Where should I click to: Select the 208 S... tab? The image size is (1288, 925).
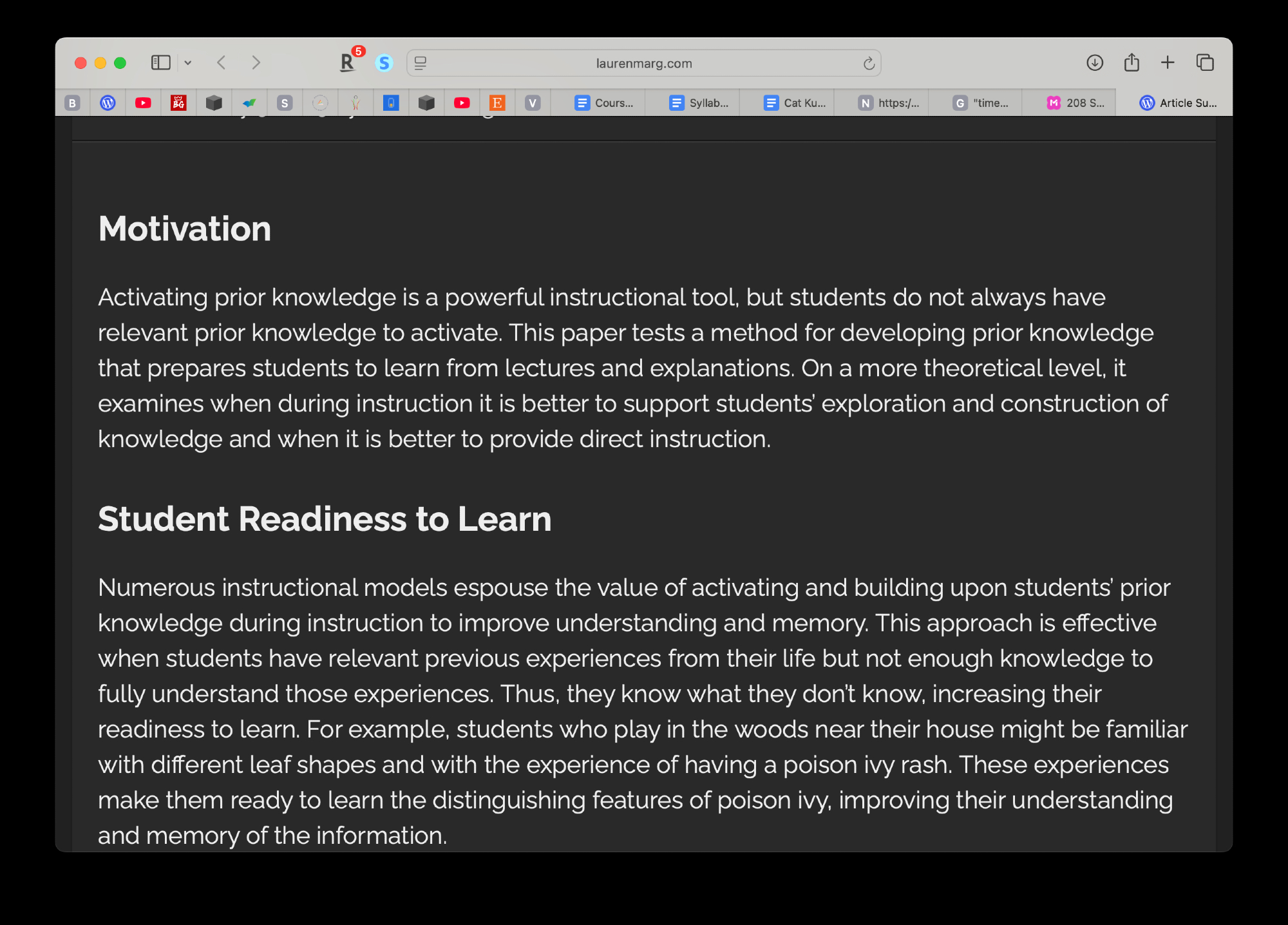pyautogui.click(x=1075, y=103)
